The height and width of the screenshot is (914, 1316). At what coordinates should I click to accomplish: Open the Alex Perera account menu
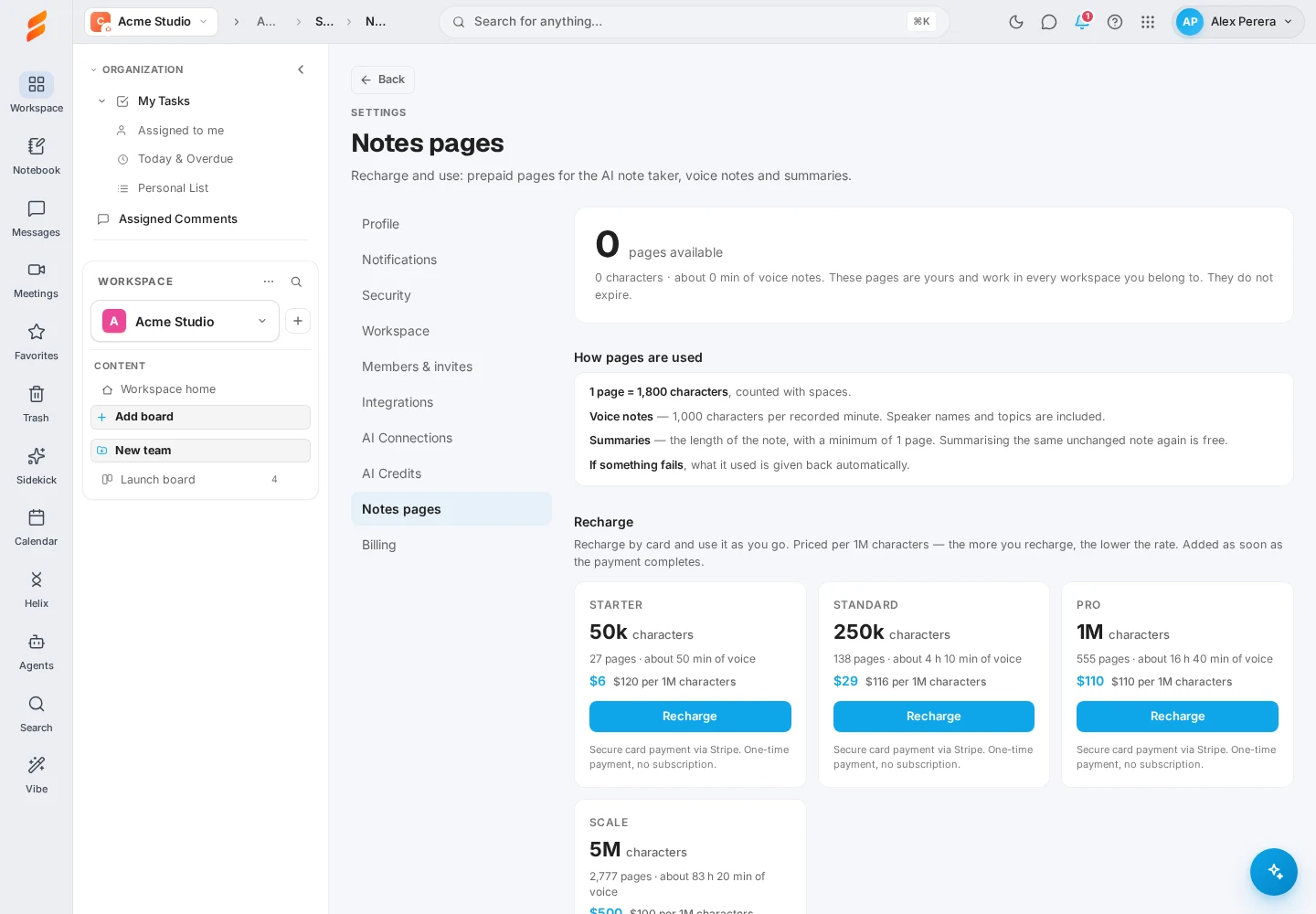(1238, 22)
